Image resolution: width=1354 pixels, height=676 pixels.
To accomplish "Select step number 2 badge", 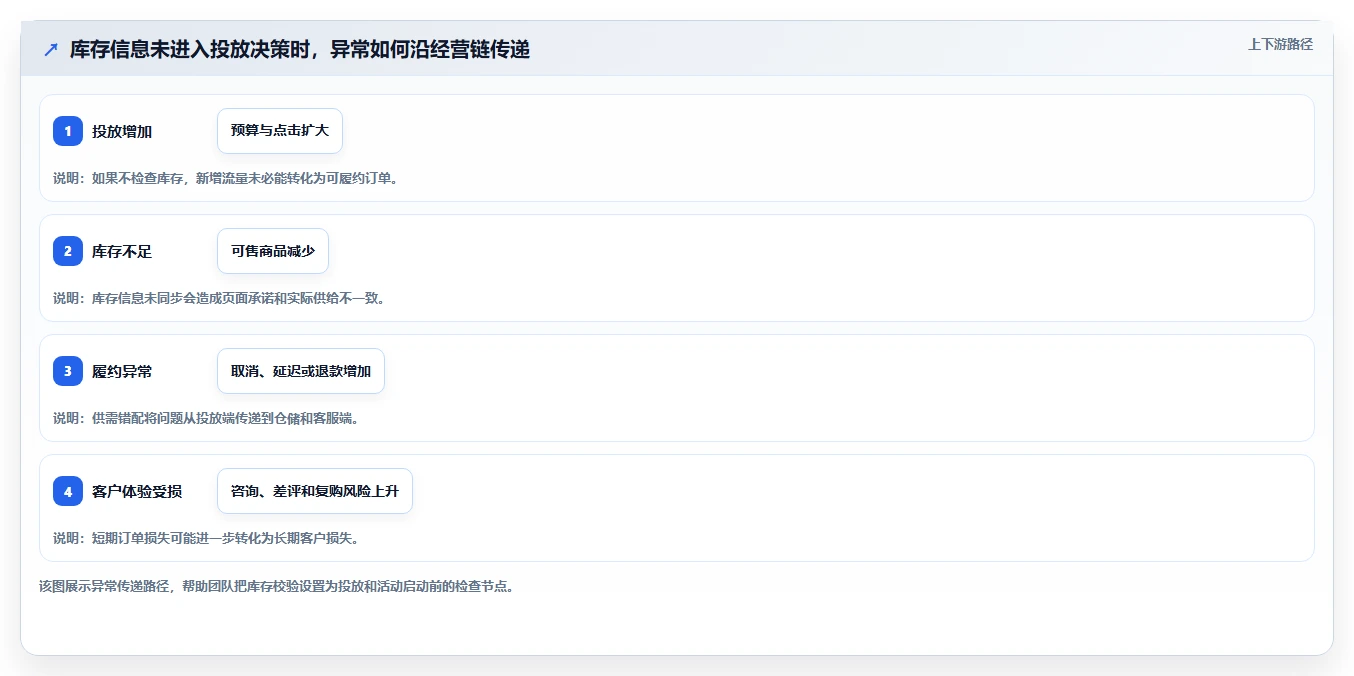I will [x=68, y=251].
